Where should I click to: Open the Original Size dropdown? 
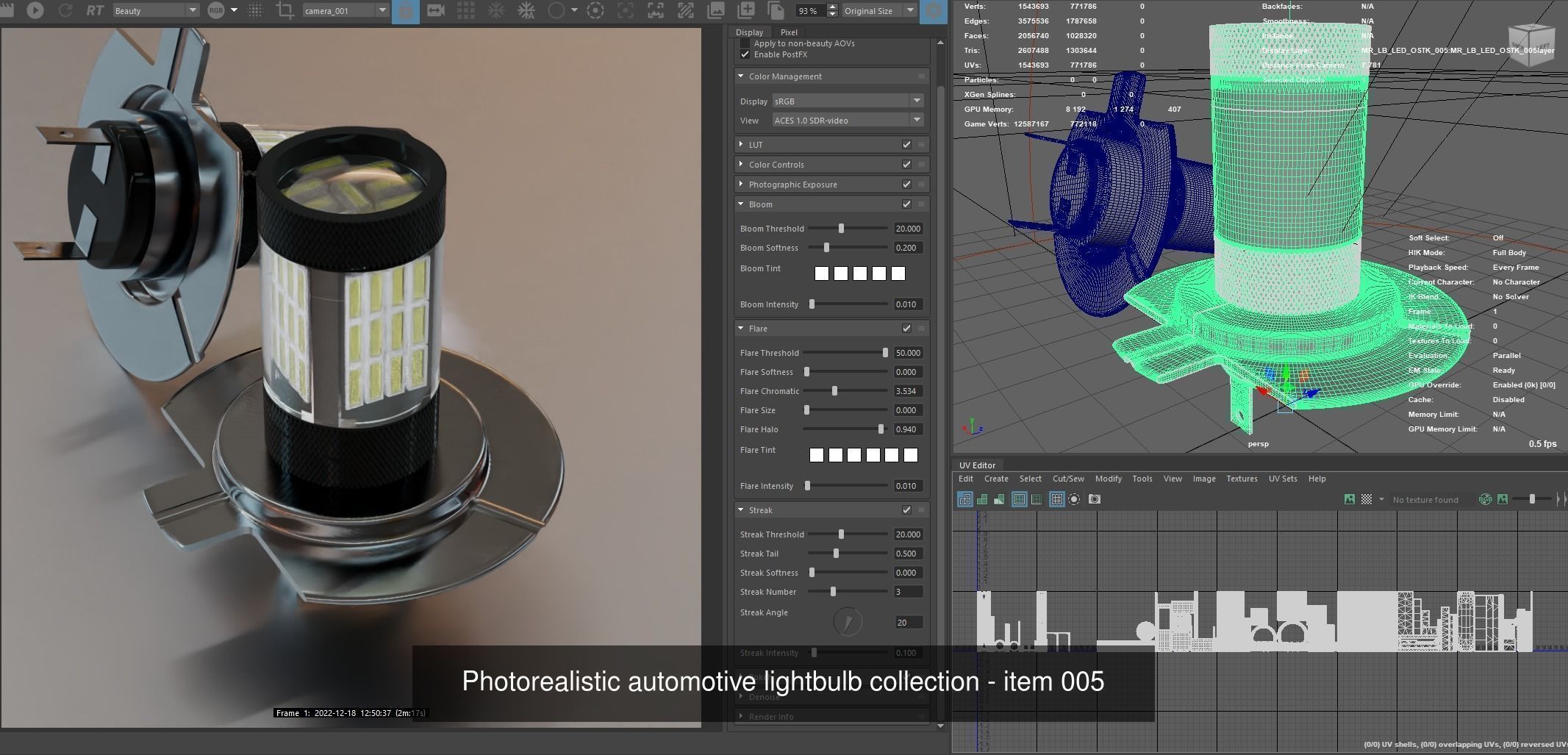[x=879, y=10]
